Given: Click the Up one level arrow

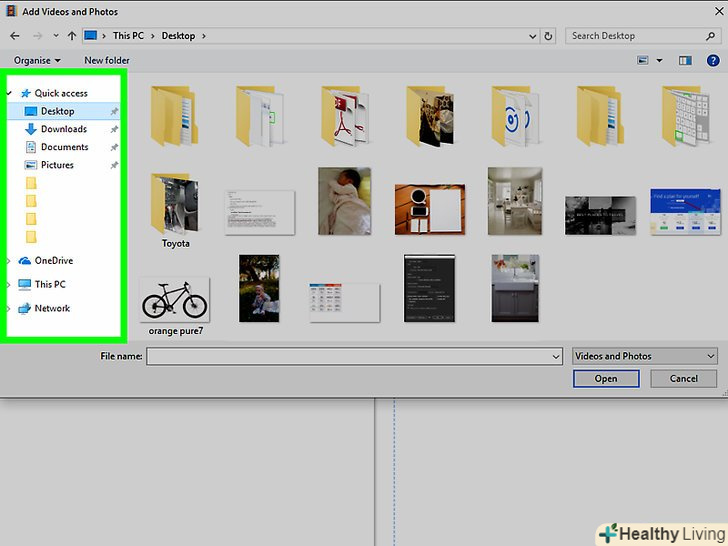Looking at the screenshot, I should click(71, 36).
